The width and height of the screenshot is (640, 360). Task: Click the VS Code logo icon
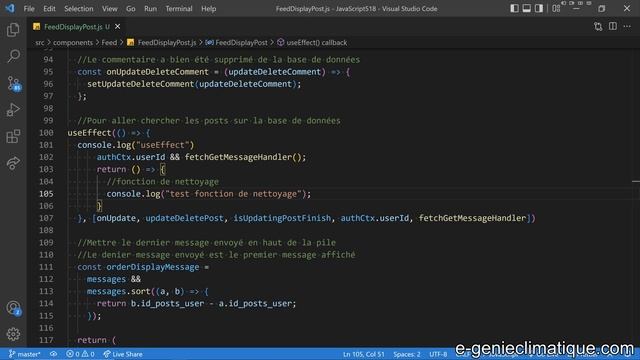pos(10,8)
